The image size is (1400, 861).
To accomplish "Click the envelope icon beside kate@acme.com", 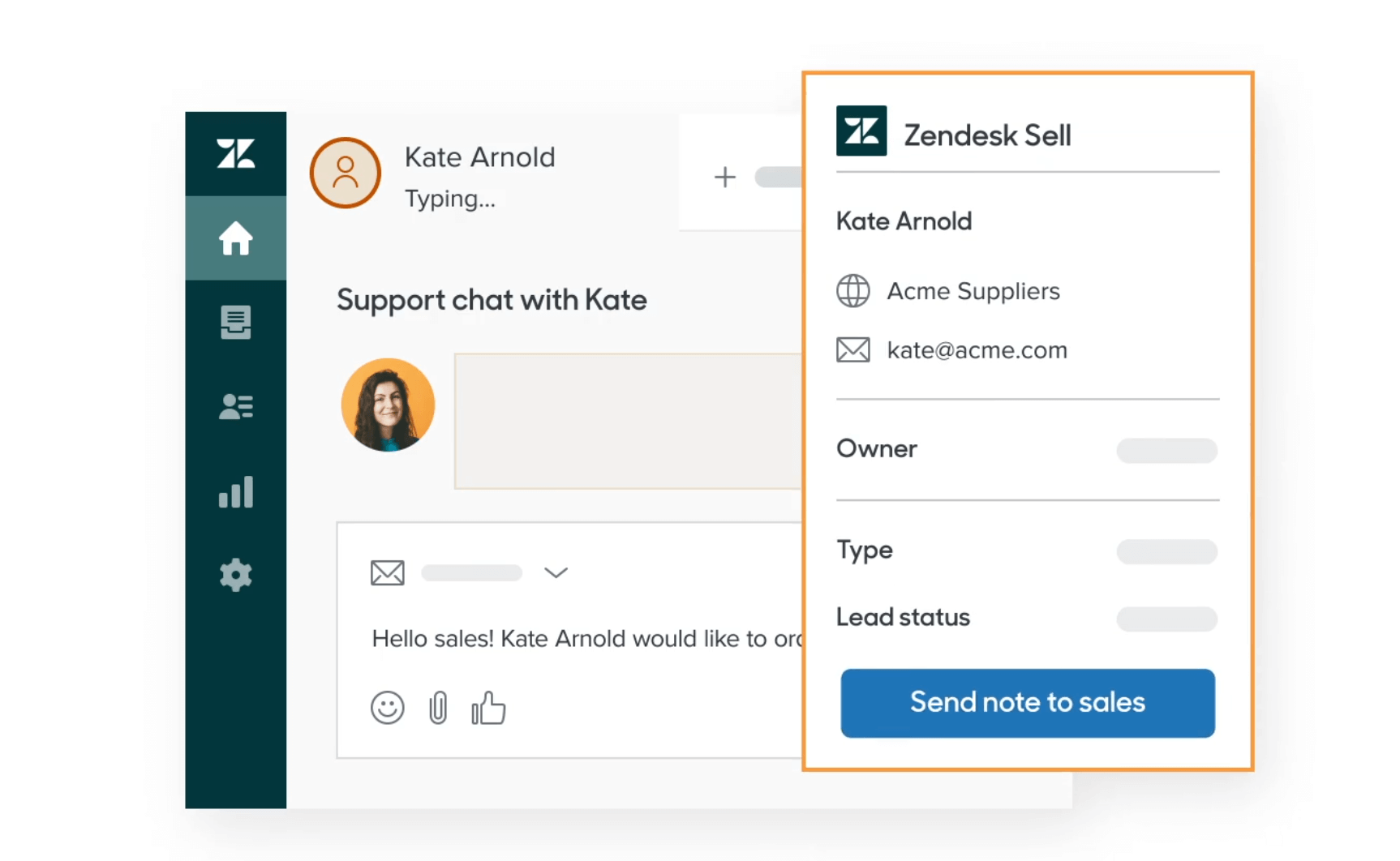I will [x=853, y=350].
